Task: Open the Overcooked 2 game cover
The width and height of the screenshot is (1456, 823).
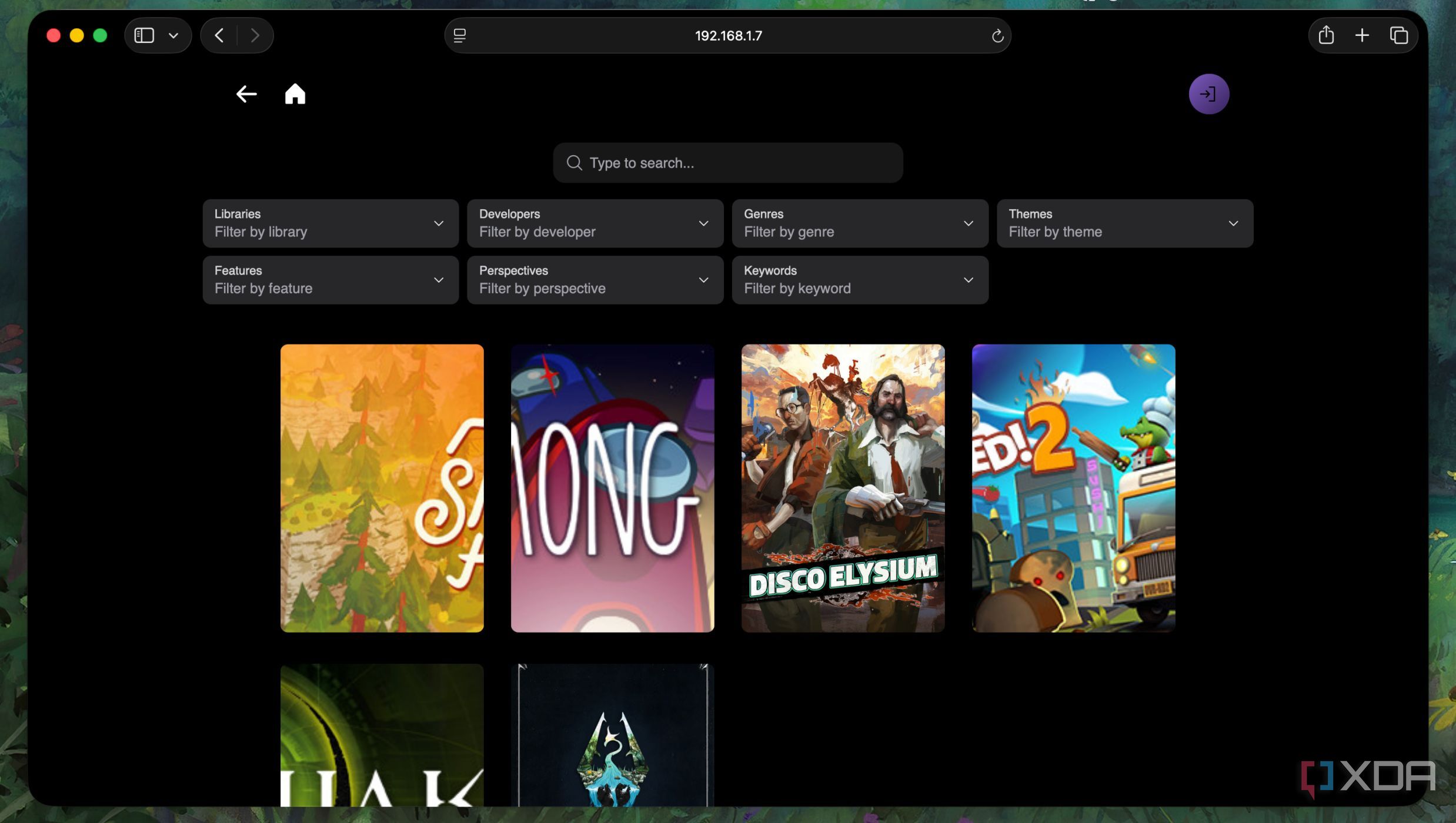Action: click(x=1073, y=488)
